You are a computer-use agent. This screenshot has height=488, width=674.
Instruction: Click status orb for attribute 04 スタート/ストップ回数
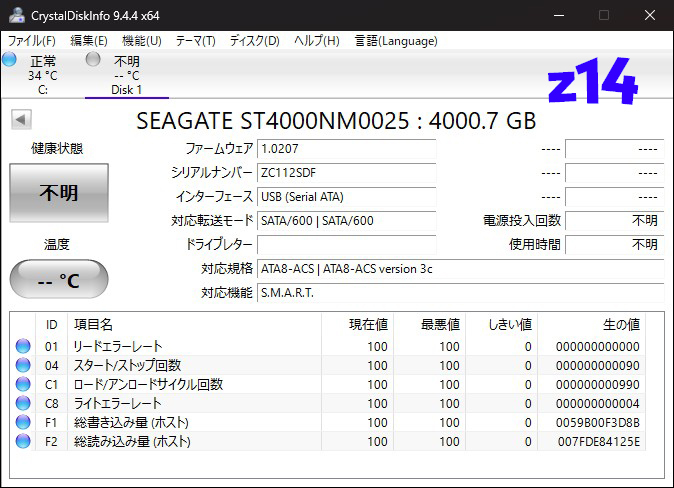coord(23,366)
